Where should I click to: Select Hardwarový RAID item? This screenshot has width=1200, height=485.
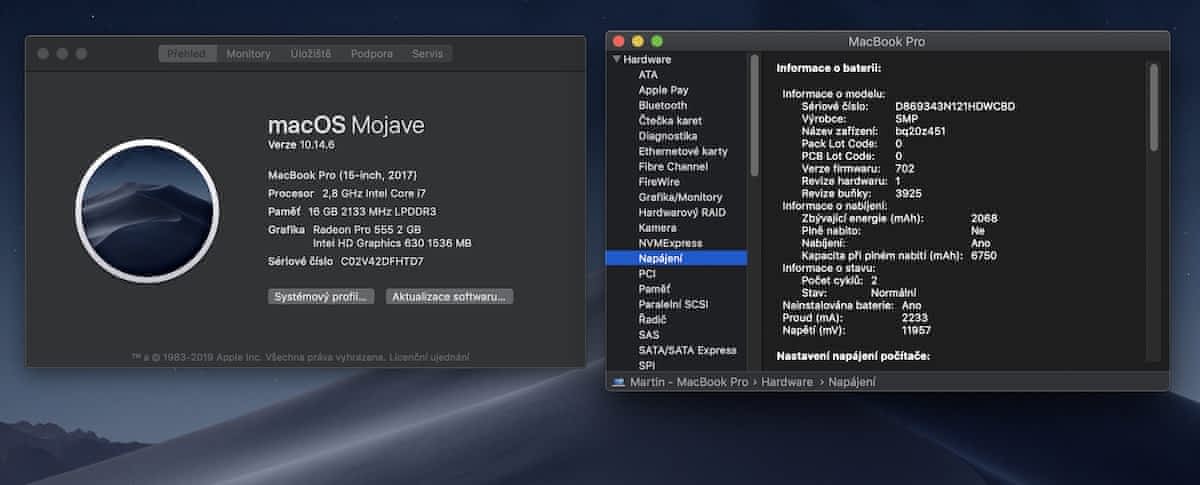(x=682, y=212)
